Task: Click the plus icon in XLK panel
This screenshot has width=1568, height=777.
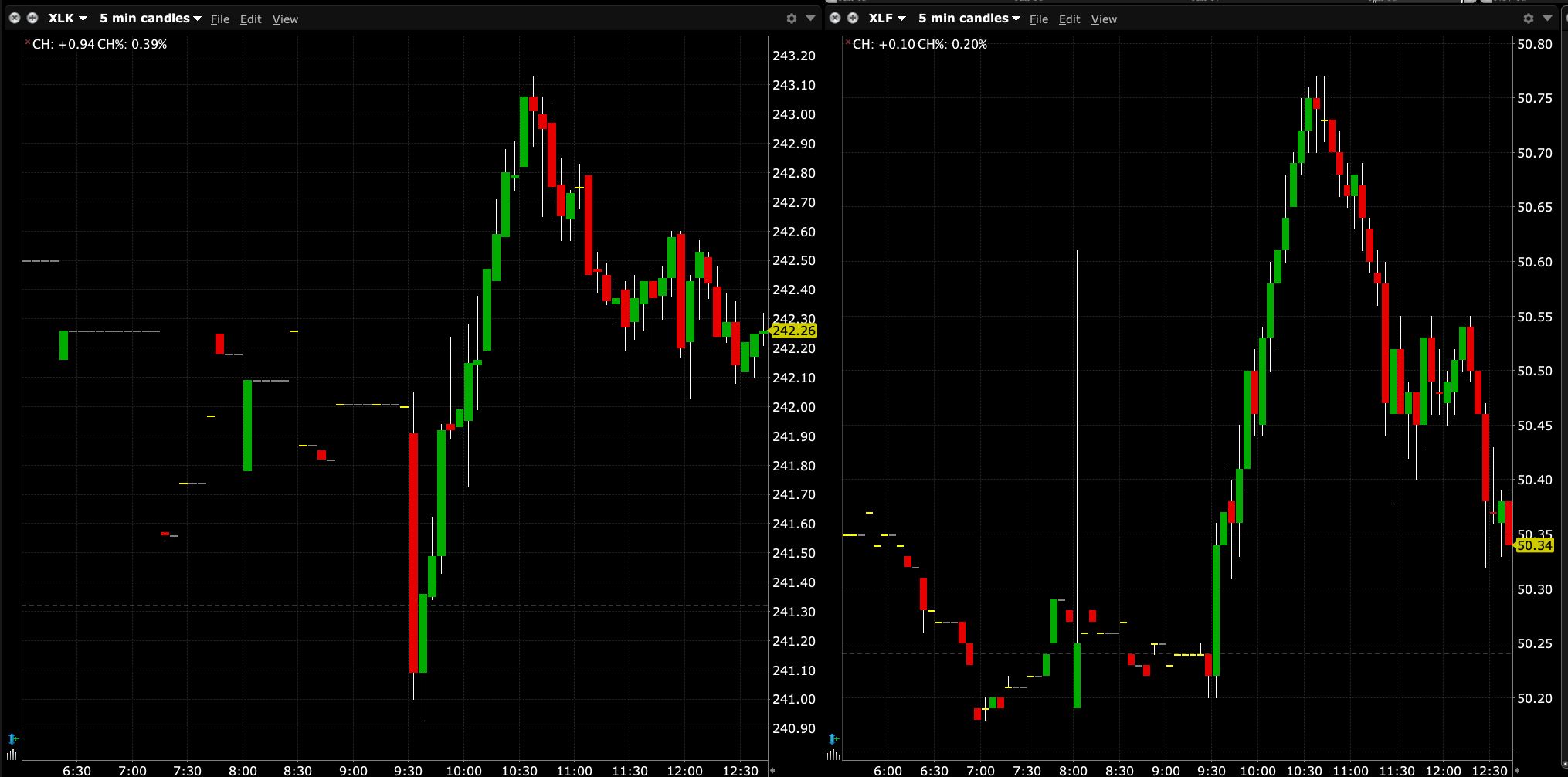Action: tap(32, 18)
